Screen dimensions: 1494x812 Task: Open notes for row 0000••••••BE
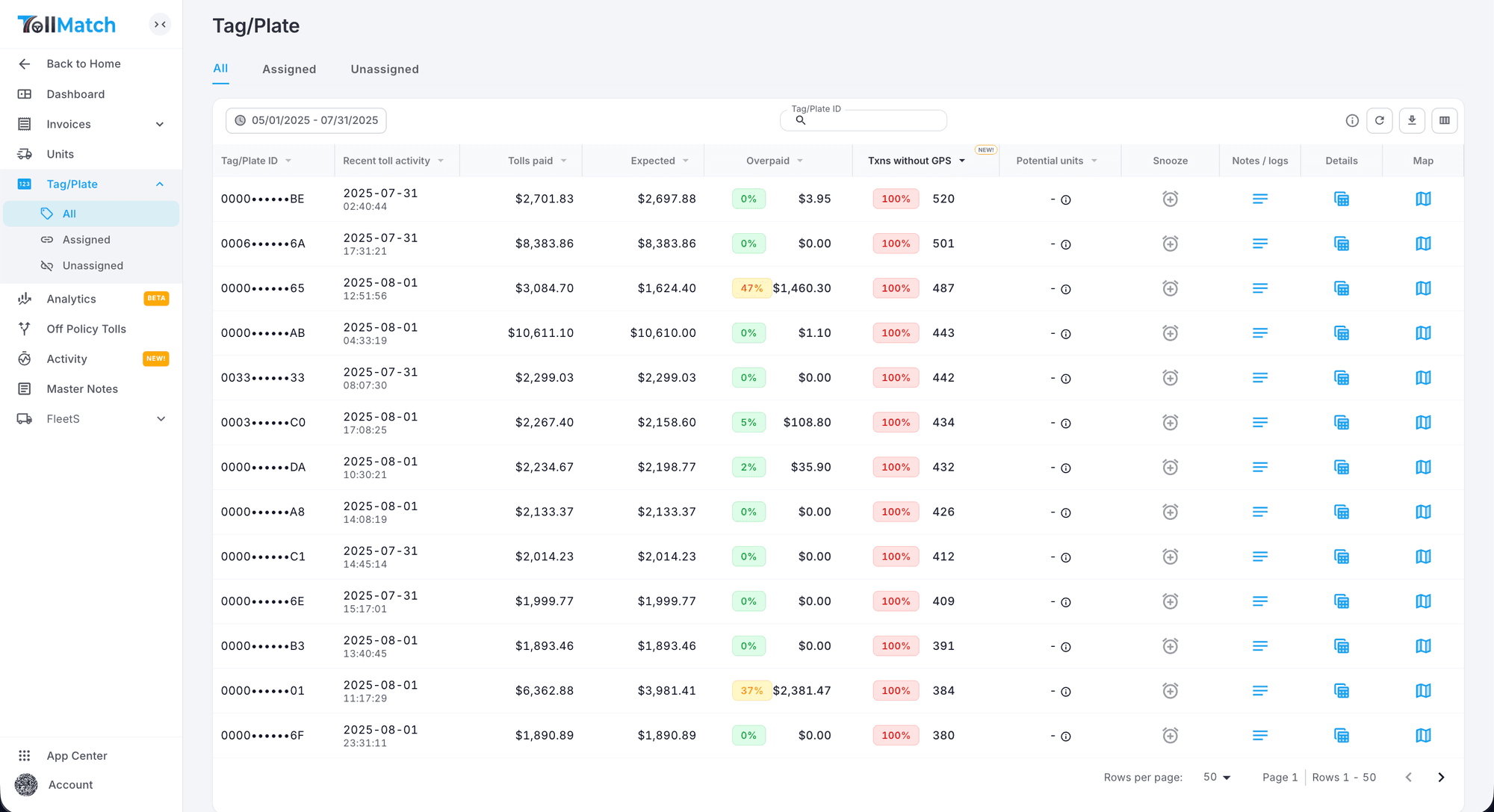point(1260,199)
